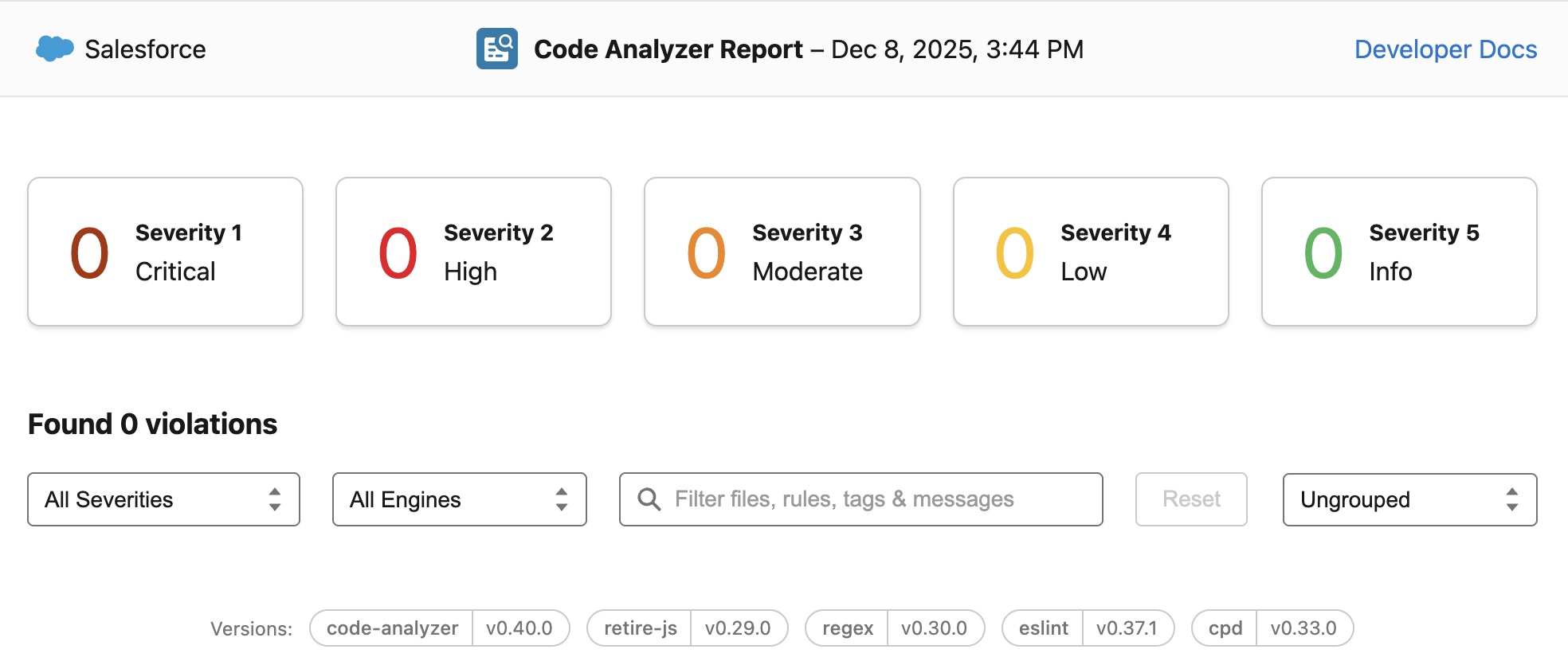
Task: Click the code-analyzer v0.40.0 version badge
Action: pyautogui.click(x=440, y=628)
